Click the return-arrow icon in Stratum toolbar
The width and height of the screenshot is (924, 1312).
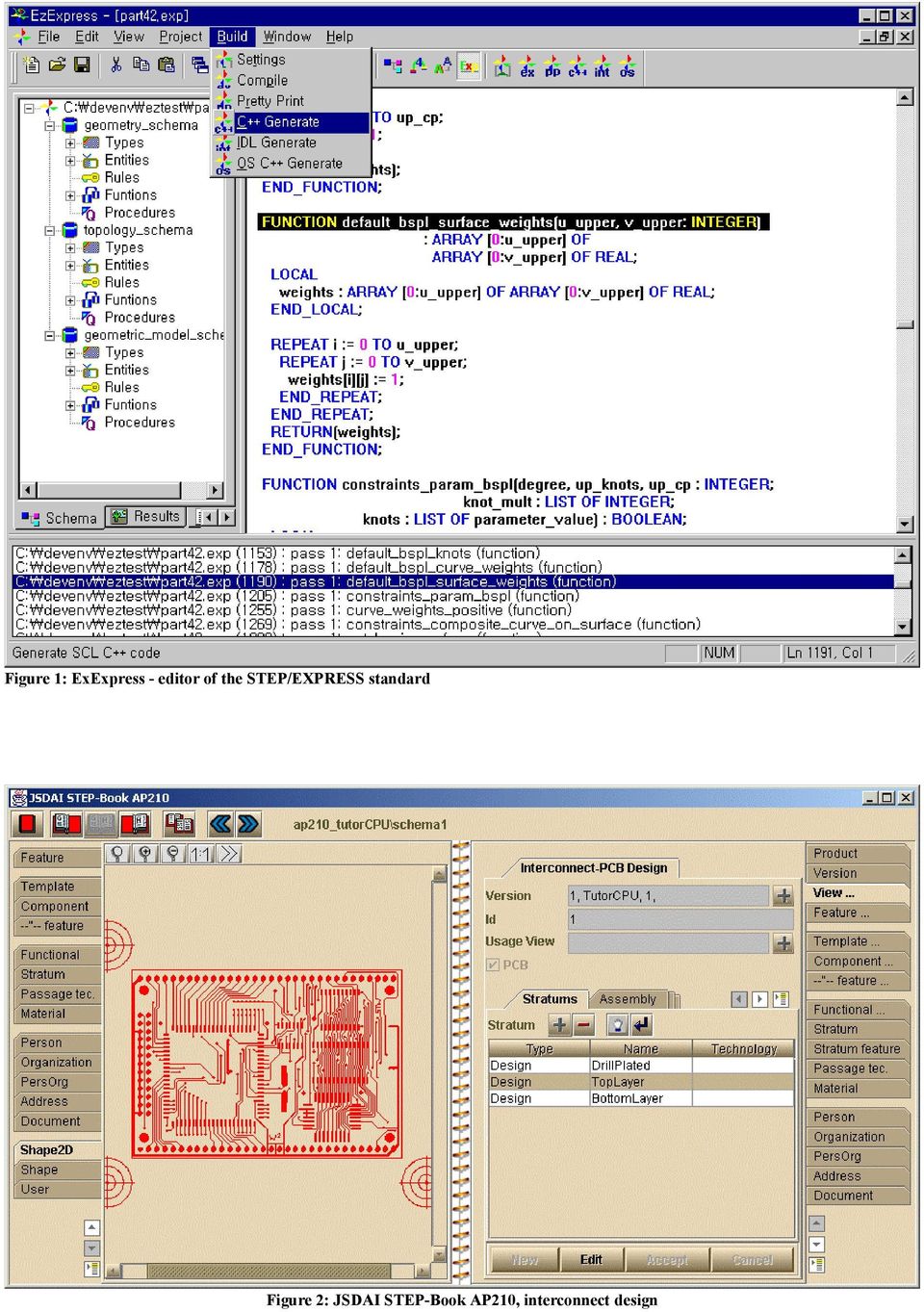pyautogui.click(x=642, y=1025)
